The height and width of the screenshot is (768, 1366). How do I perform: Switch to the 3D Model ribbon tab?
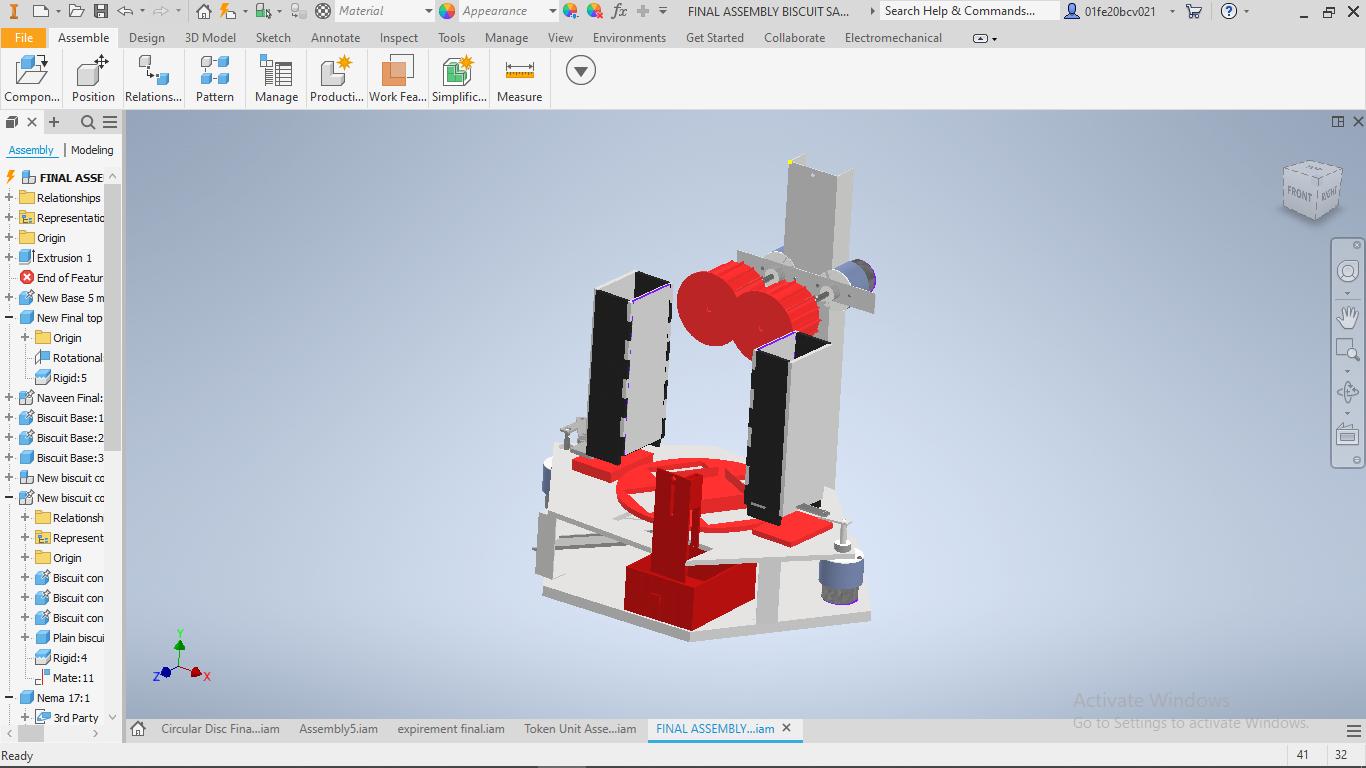[210, 38]
